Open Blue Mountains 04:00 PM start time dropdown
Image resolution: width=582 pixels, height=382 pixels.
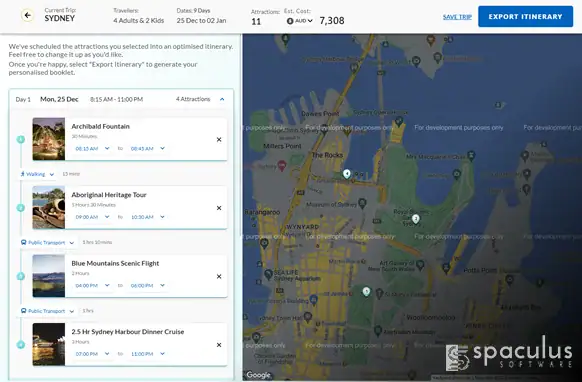point(92,285)
